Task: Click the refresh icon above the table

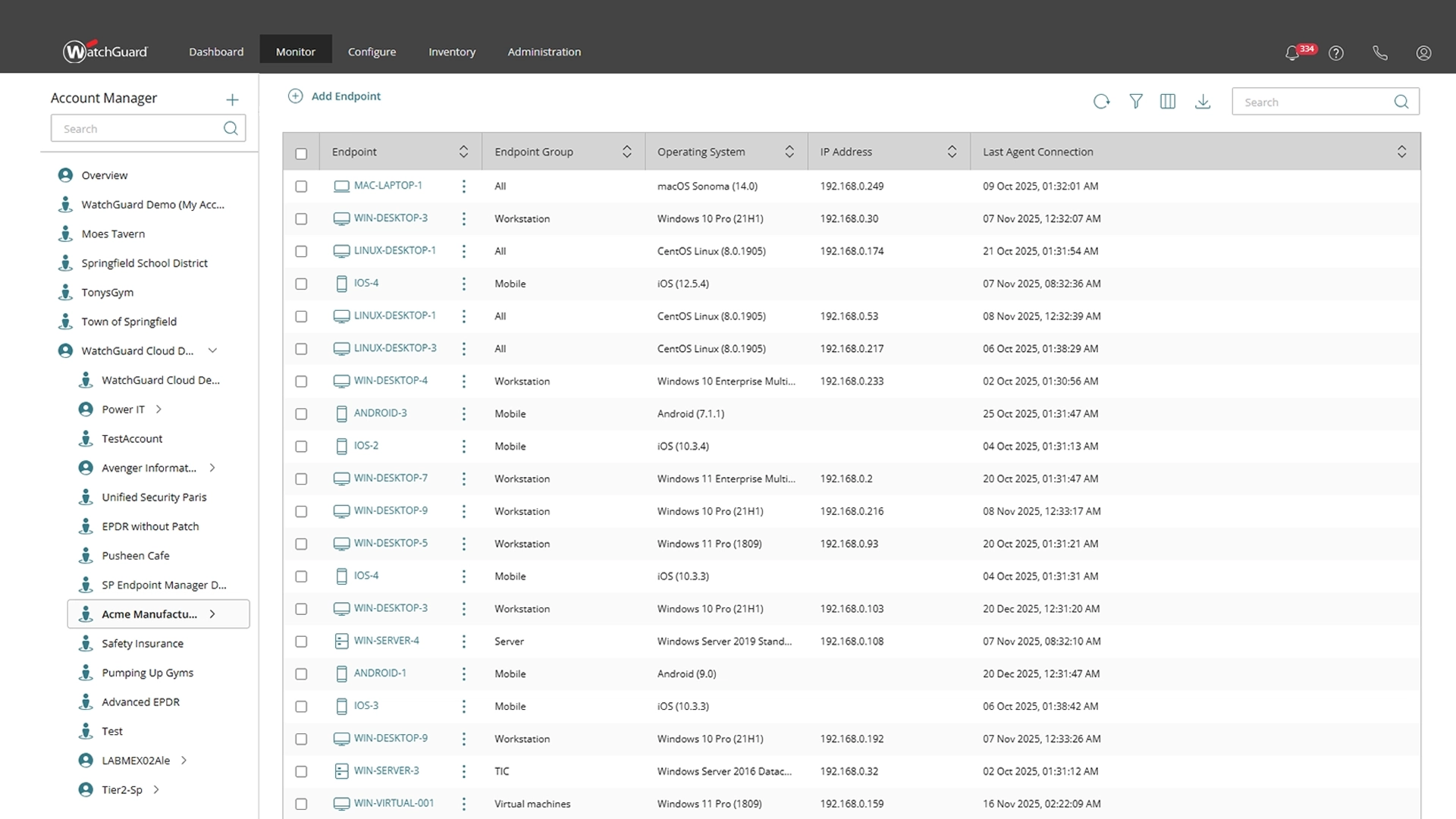Action: (x=1101, y=102)
